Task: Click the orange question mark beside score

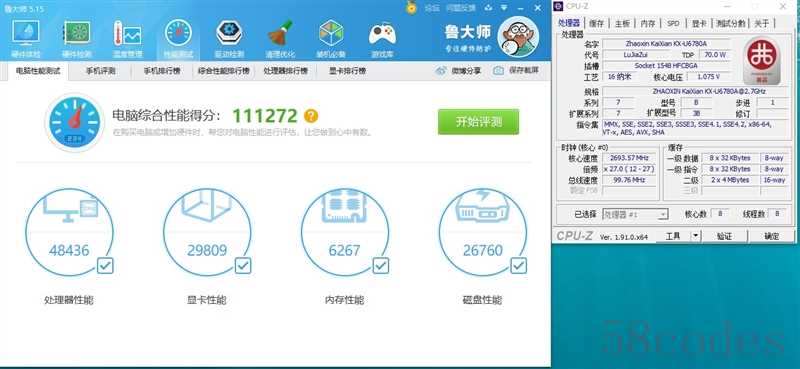Action: (x=311, y=116)
